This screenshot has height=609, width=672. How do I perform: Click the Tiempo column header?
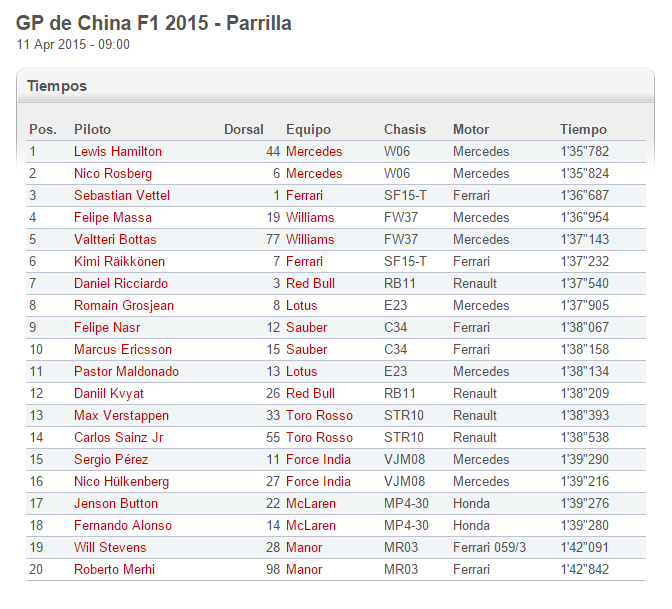pos(583,130)
